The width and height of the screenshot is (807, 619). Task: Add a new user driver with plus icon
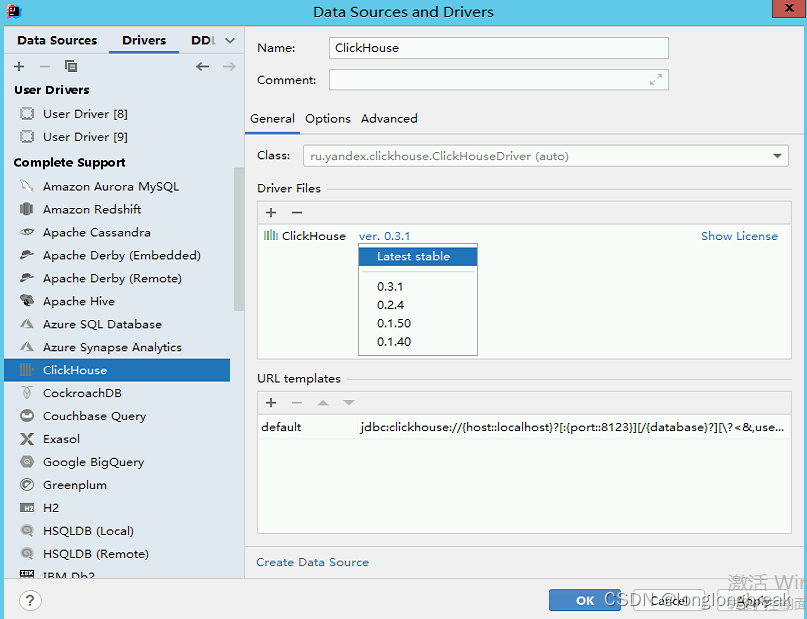[18, 66]
